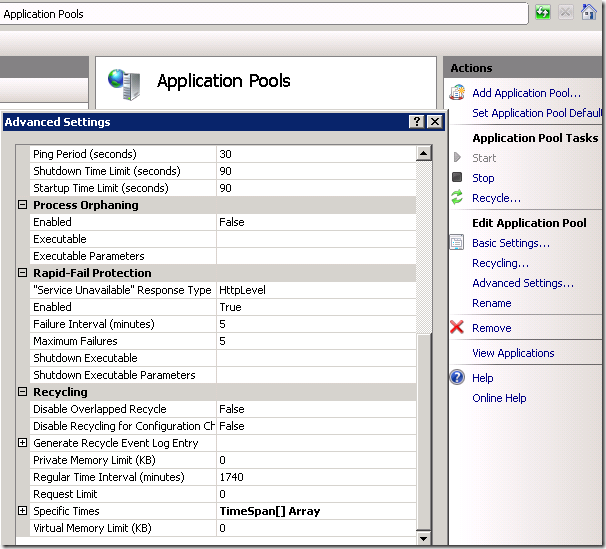Screen dimensions: 606x549
Task: Click the settings list scrollbar thumb
Action: point(424,431)
